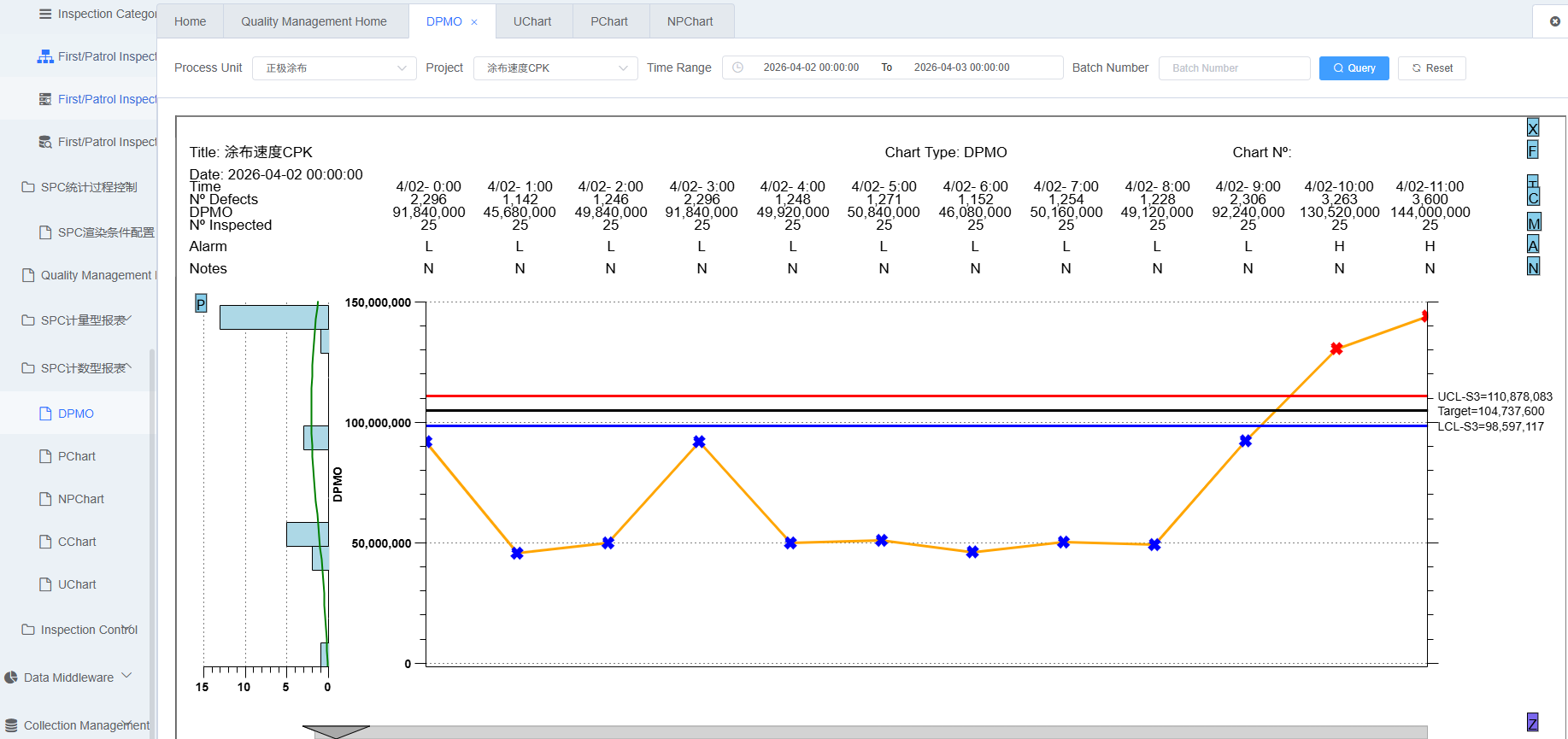Switch to the Quality Management Home tab
Screen dimensions: 1568x739
(x=314, y=21)
